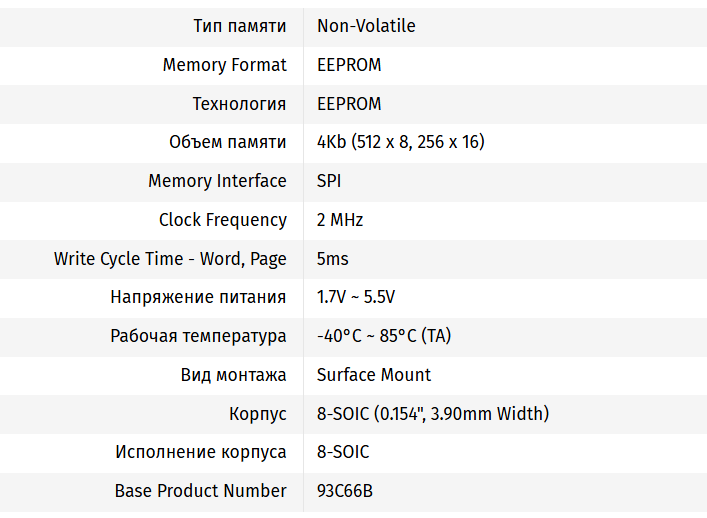
Task: Click the EEPROM value beside Memory Format
Action: (349, 65)
